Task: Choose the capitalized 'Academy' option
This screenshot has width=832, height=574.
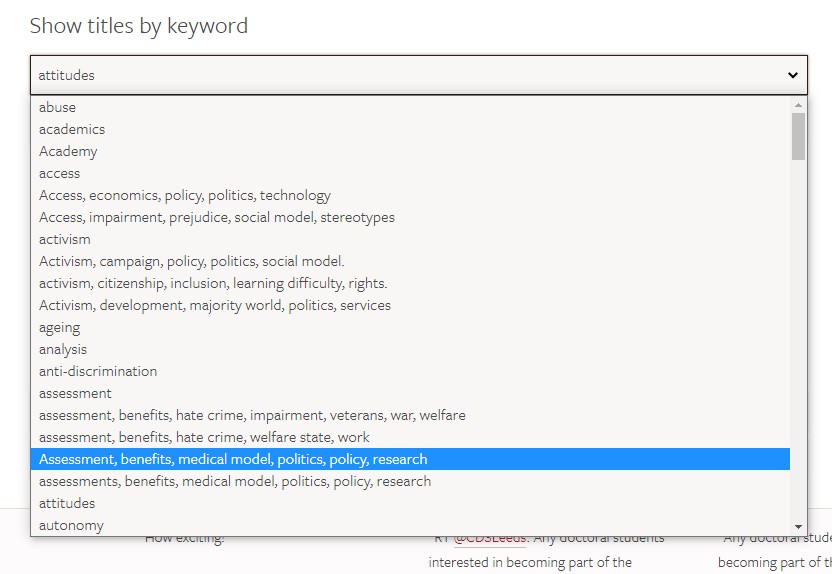Action: coord(68,151)
